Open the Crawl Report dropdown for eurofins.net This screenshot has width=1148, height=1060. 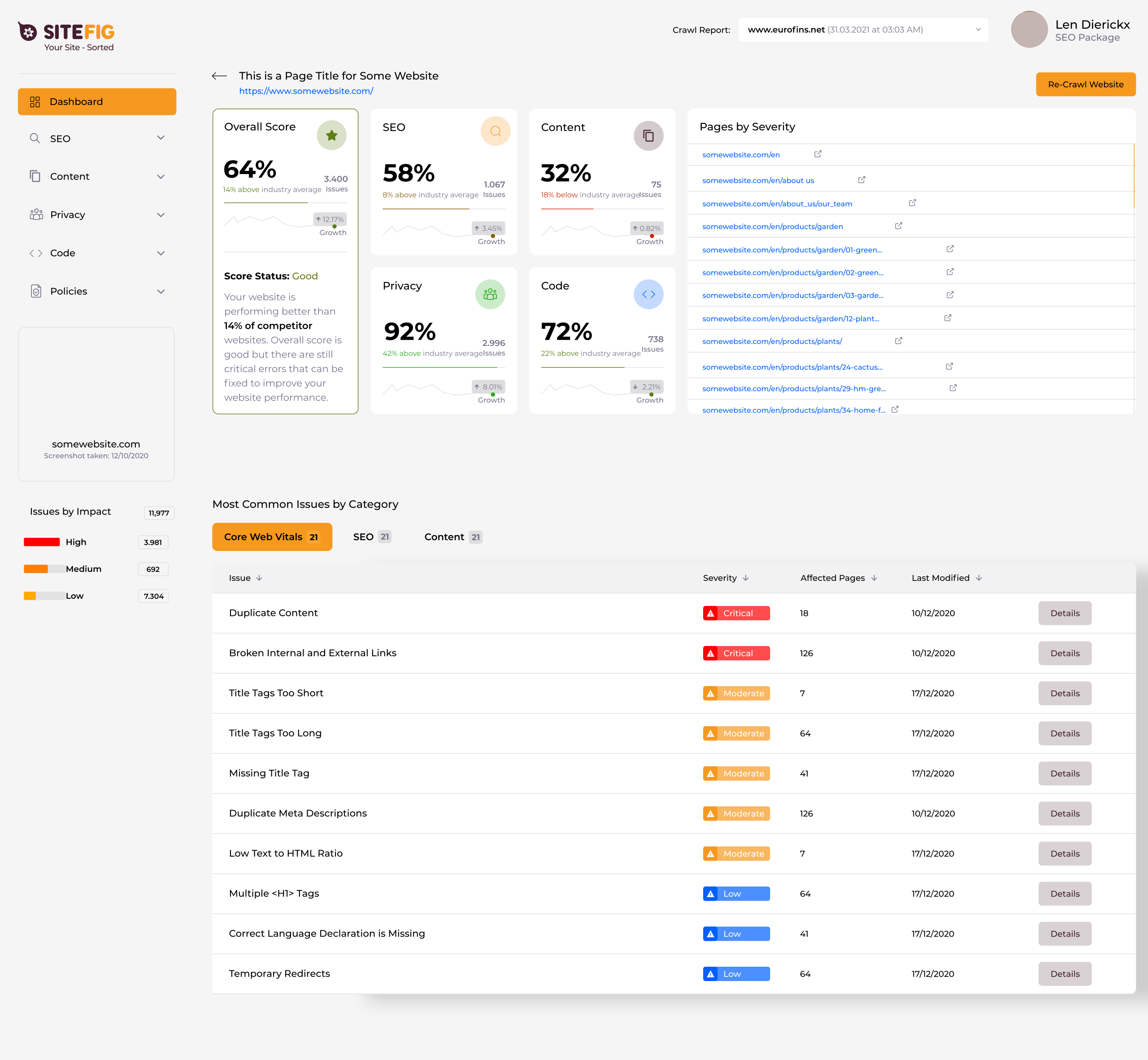(x=978, y=29)
